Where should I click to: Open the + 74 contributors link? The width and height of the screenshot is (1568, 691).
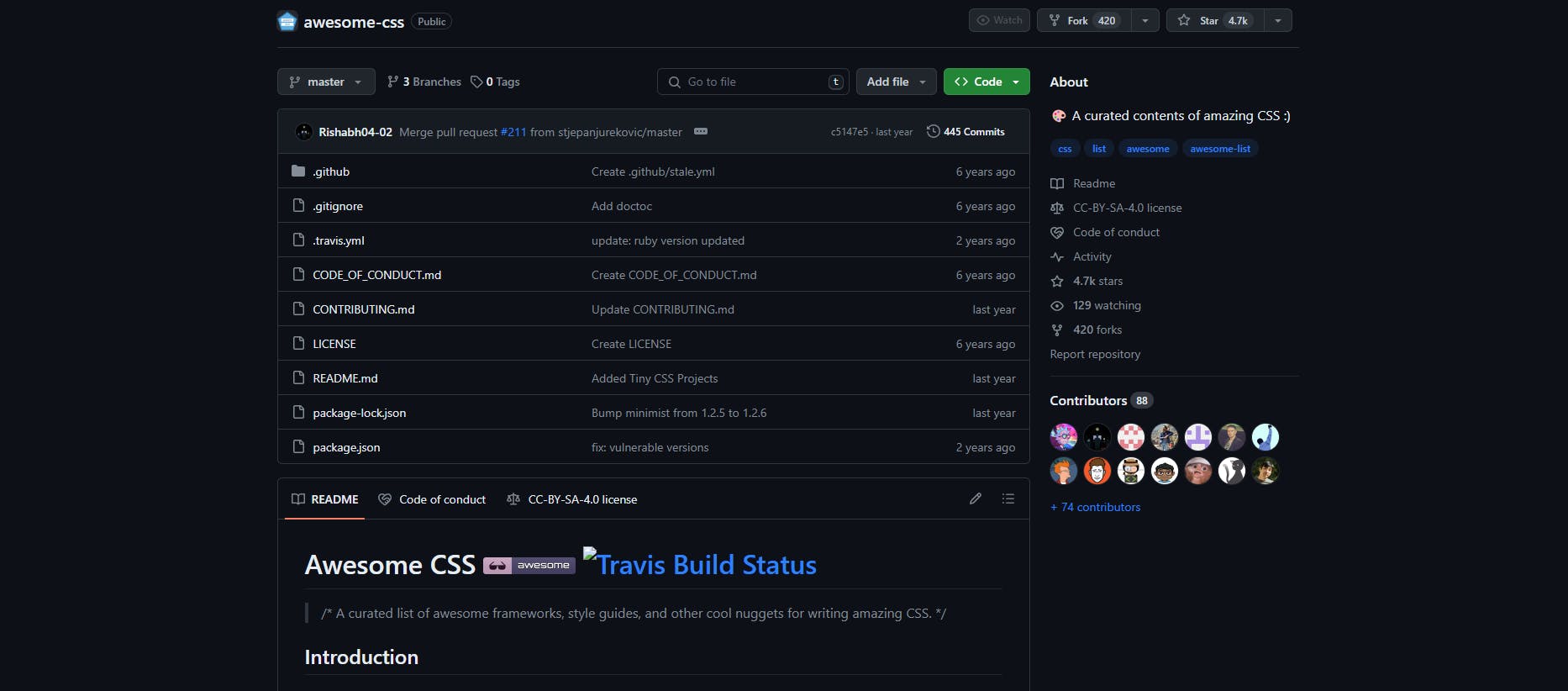pos(1096,507)
